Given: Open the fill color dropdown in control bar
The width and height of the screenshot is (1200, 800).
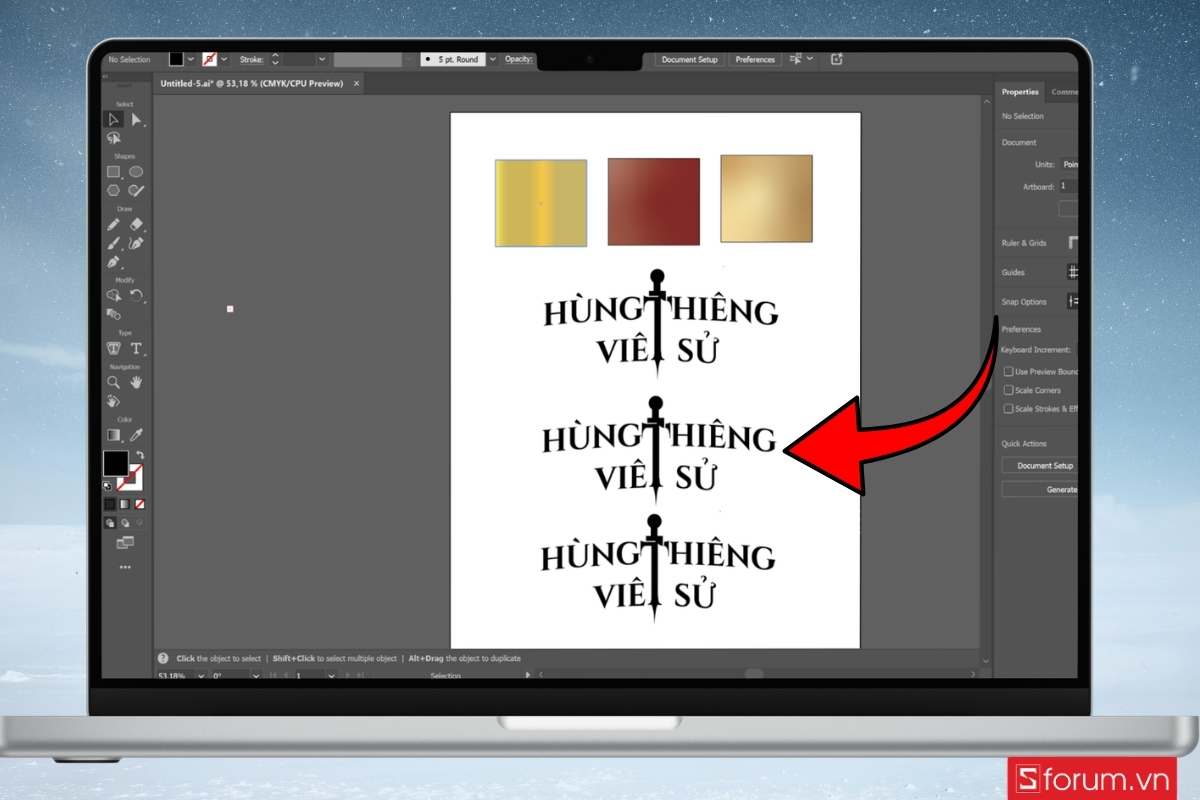Looking at the screenshot, I should pyautogui.click(x=192, y=60).
